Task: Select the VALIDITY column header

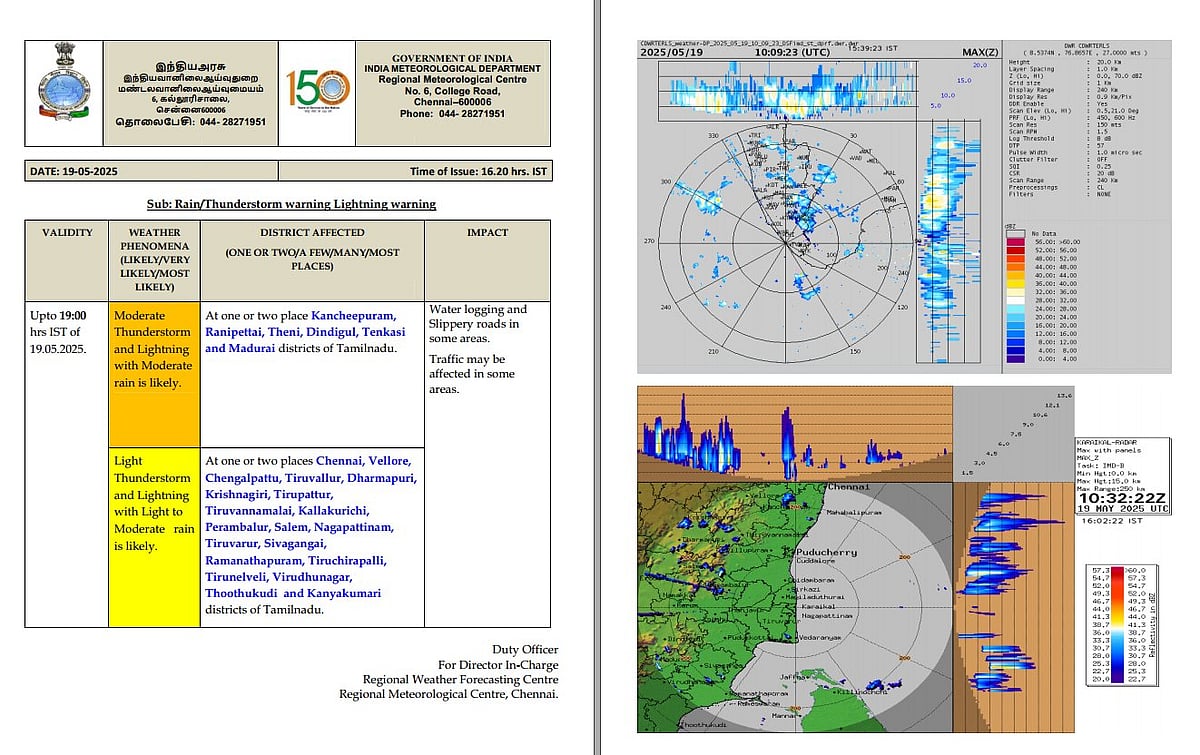Action: (67, 233)
